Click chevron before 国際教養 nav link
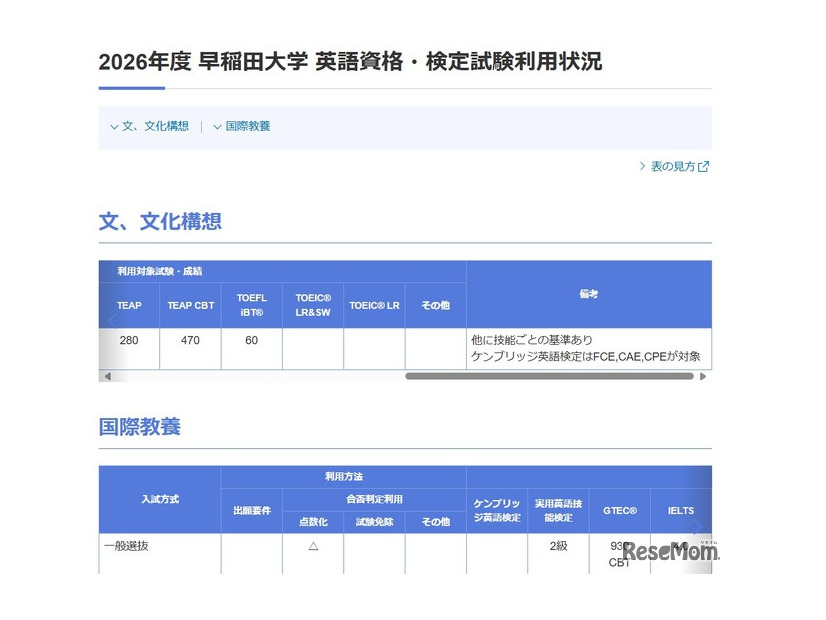This screenshot has height=620, width=826. pyautogui.click(x=217, y=127)
